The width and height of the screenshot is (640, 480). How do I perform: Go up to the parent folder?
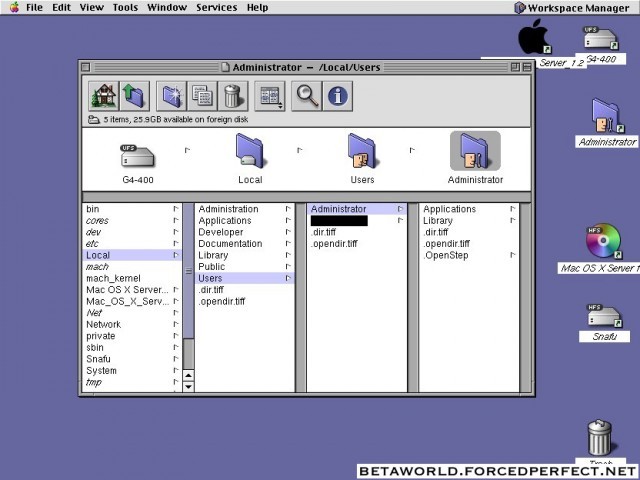[135, 96]
